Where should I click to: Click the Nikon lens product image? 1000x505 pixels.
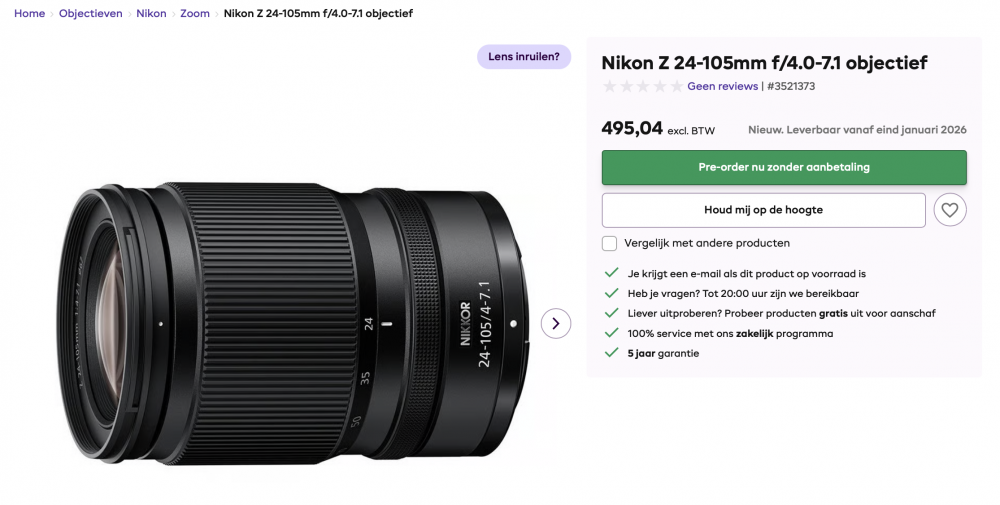point(293,323)
